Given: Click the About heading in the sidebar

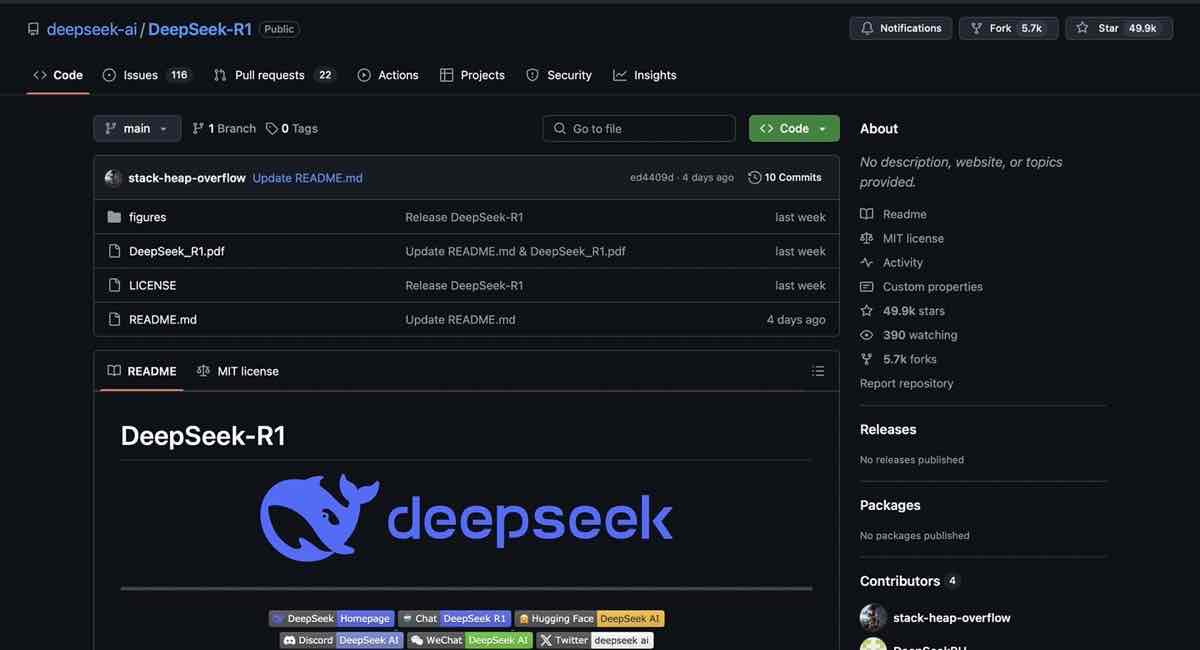Looking at the screenshot, I should 879,129.
